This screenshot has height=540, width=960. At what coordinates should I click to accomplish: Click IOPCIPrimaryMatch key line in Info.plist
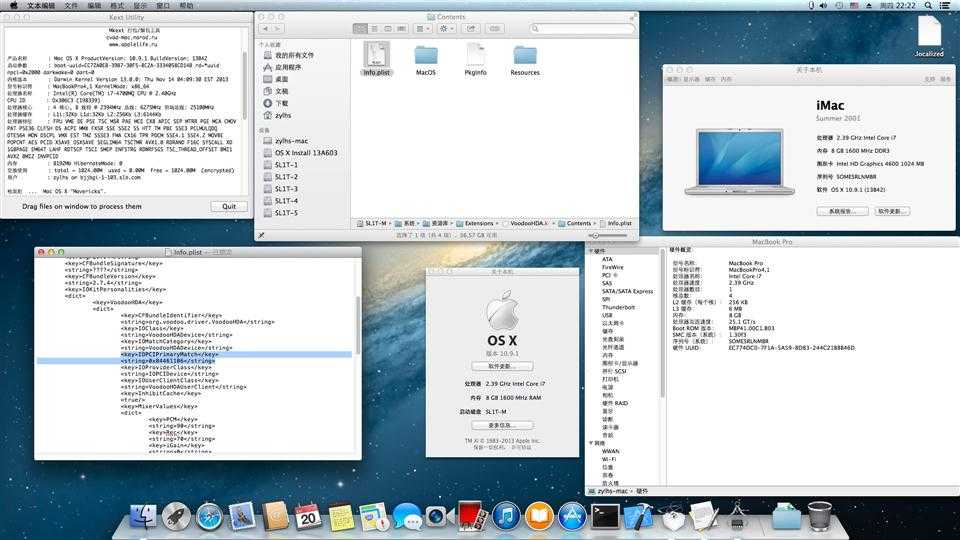click(x=170, y=354)
